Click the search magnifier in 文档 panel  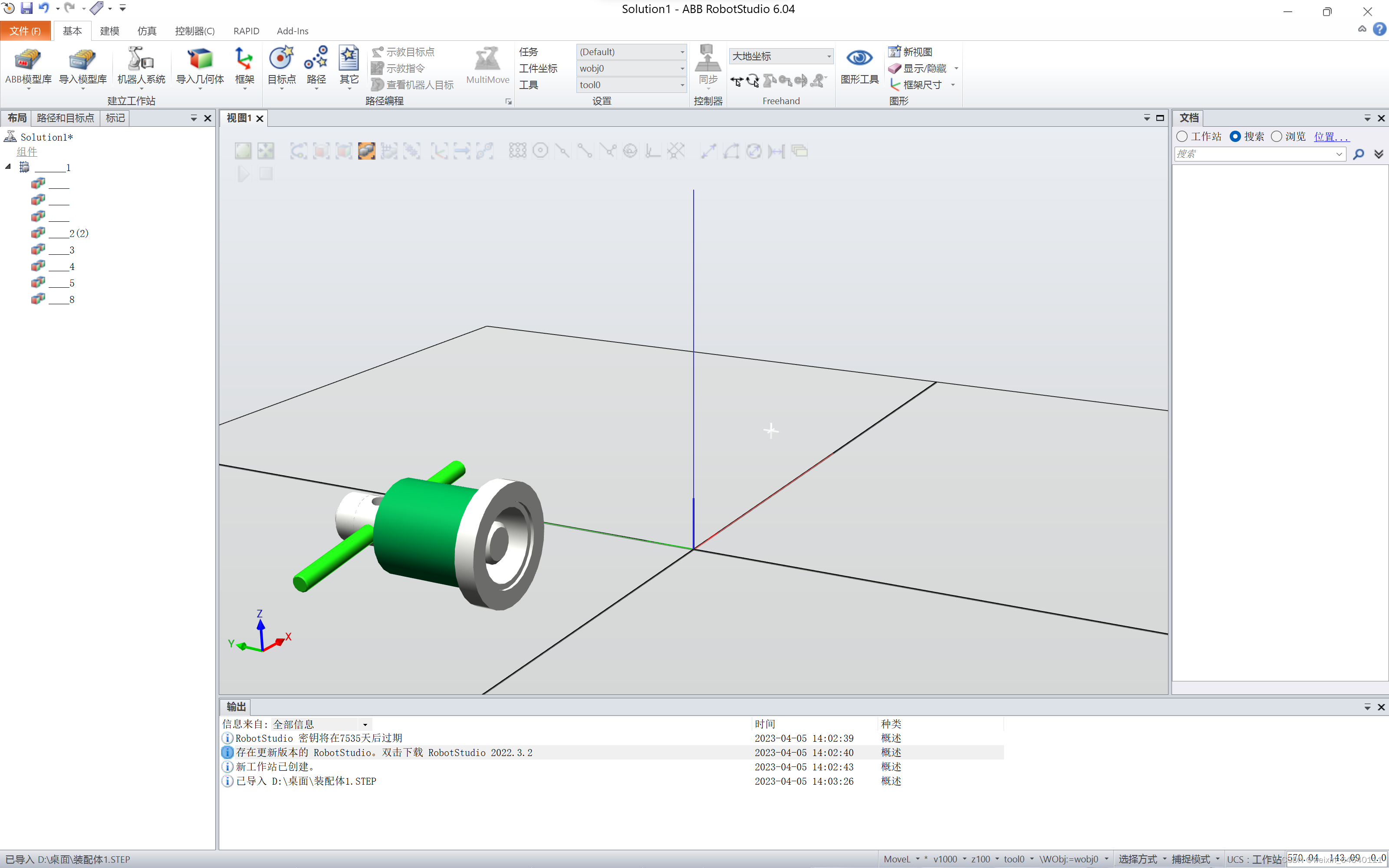(x=1358, y=155)
